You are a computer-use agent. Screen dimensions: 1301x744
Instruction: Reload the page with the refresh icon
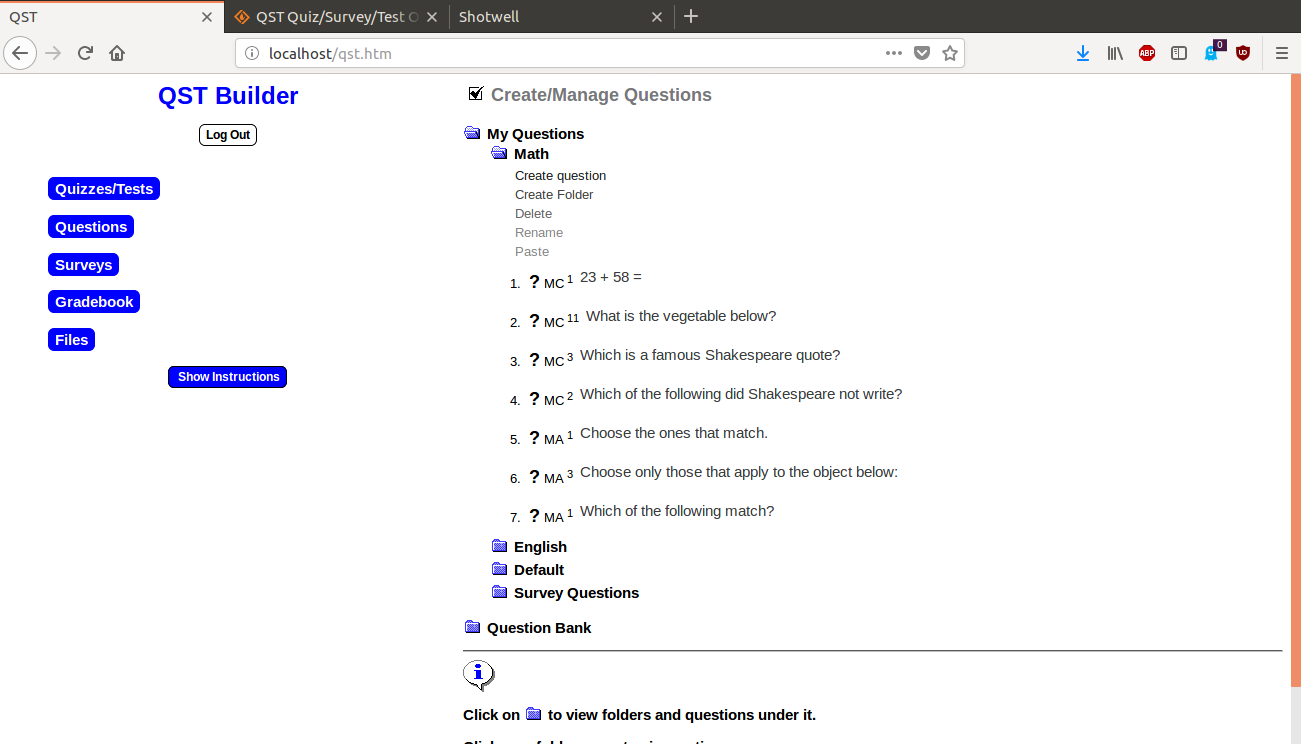pyautogui.click(x=85, y=54)
